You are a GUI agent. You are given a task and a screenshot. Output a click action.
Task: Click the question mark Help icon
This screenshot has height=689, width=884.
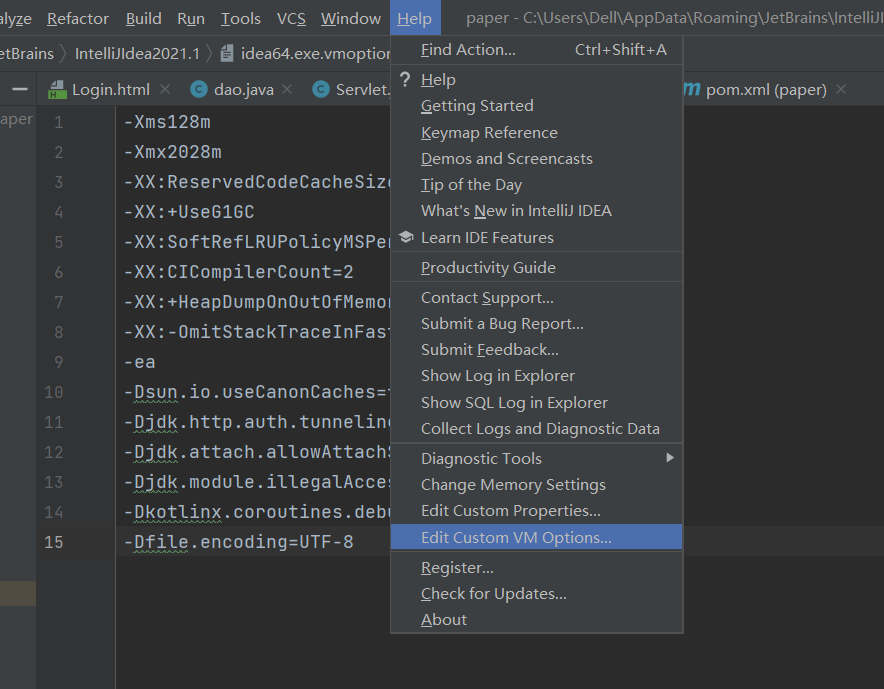[x=405, y=80]
